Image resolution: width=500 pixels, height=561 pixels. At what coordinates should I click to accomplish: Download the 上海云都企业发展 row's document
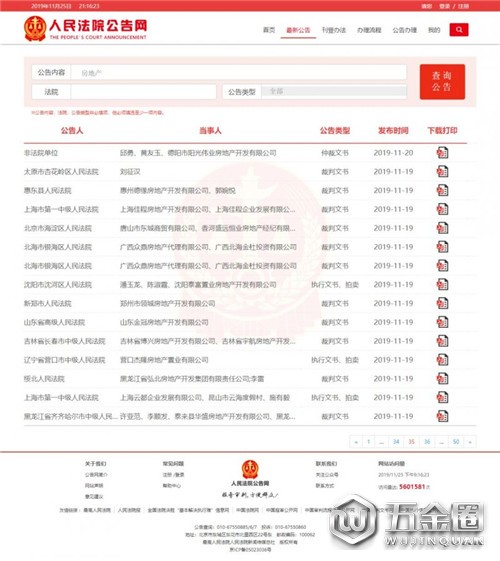point(442,397)
